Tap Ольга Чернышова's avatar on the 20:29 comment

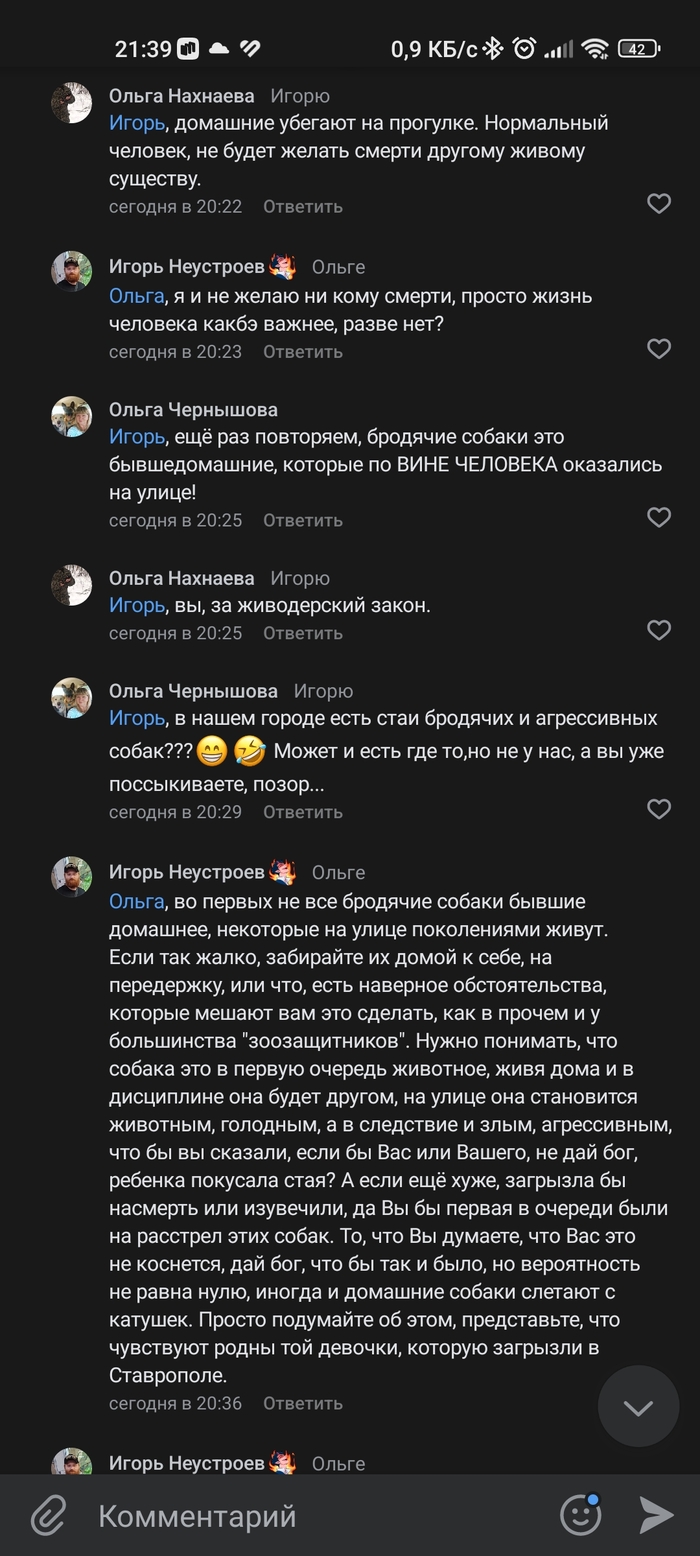click(x=72, y=698)
